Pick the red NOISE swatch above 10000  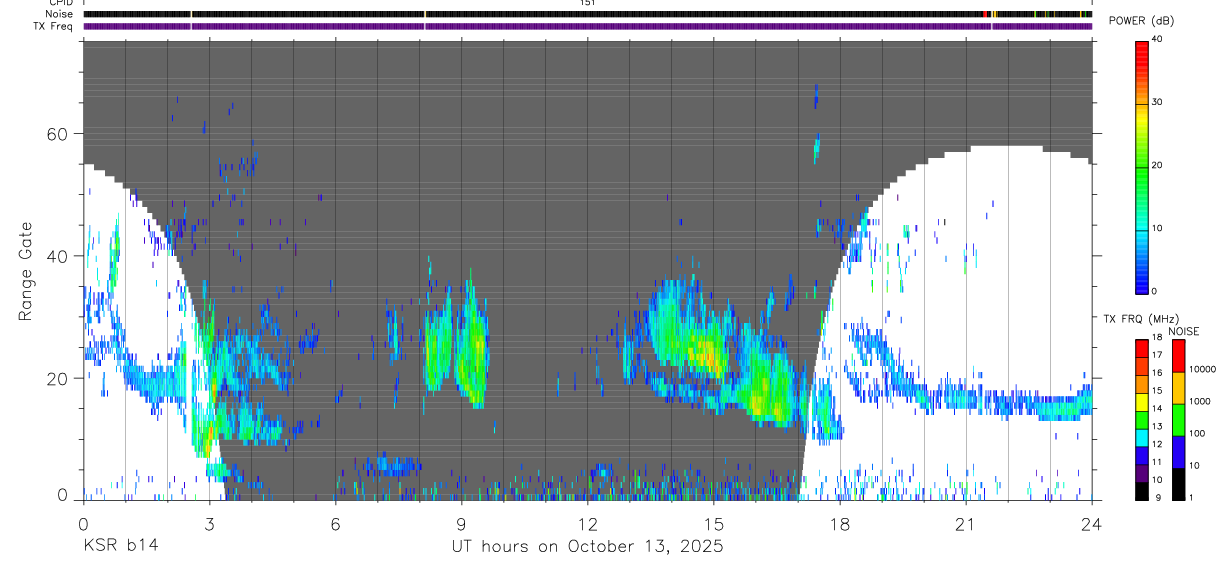1178,355
